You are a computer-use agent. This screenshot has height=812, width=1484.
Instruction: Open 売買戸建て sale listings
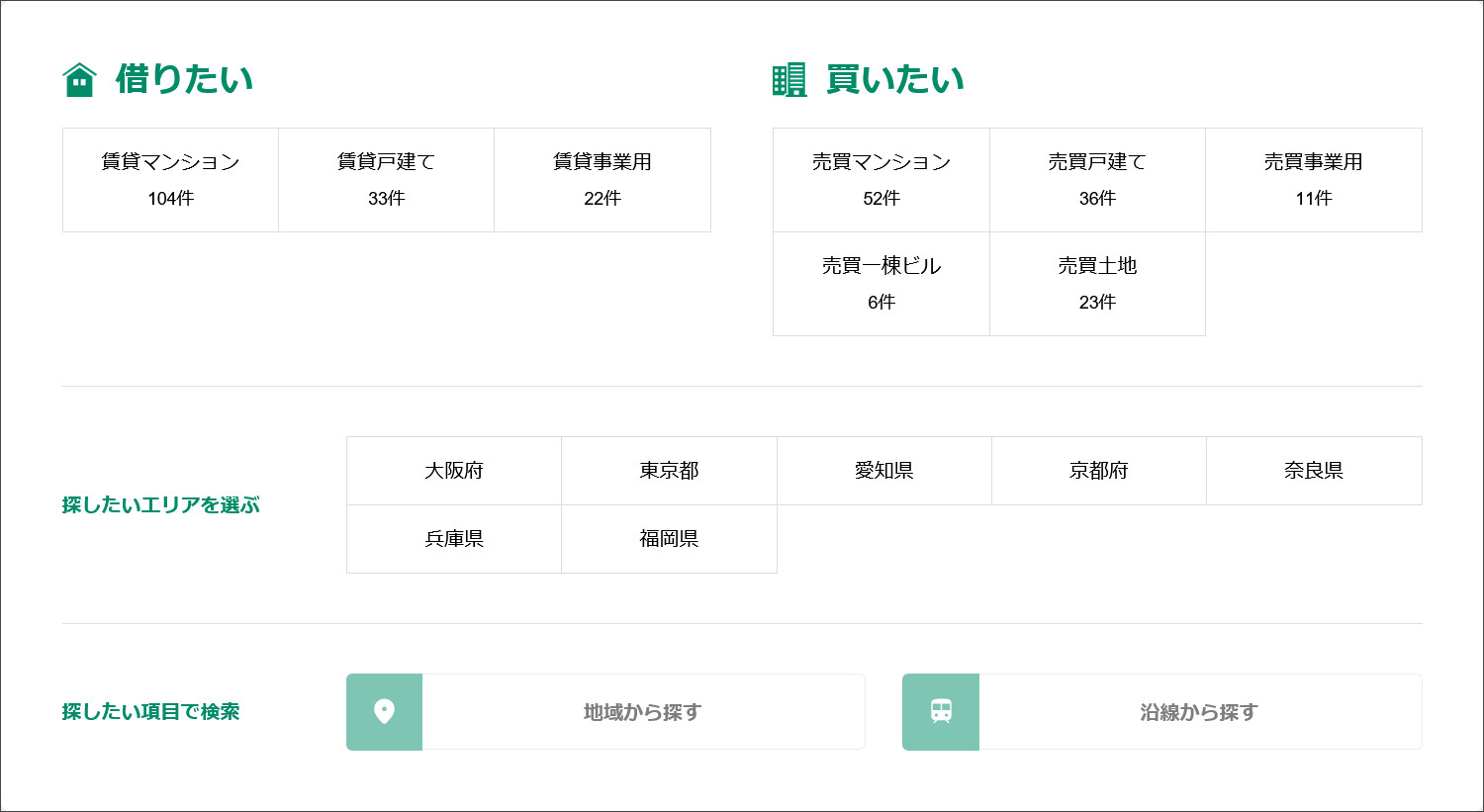tap(1097, 180)
